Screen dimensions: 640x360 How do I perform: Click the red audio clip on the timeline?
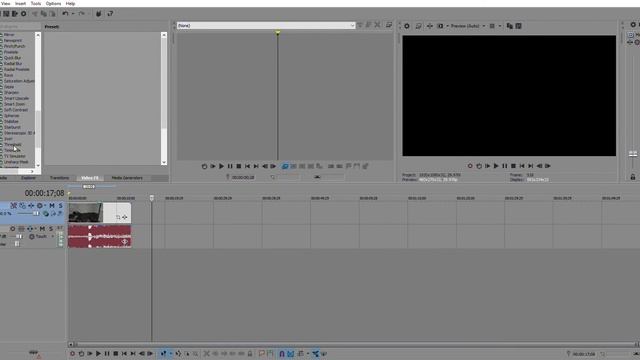(100, 236)
